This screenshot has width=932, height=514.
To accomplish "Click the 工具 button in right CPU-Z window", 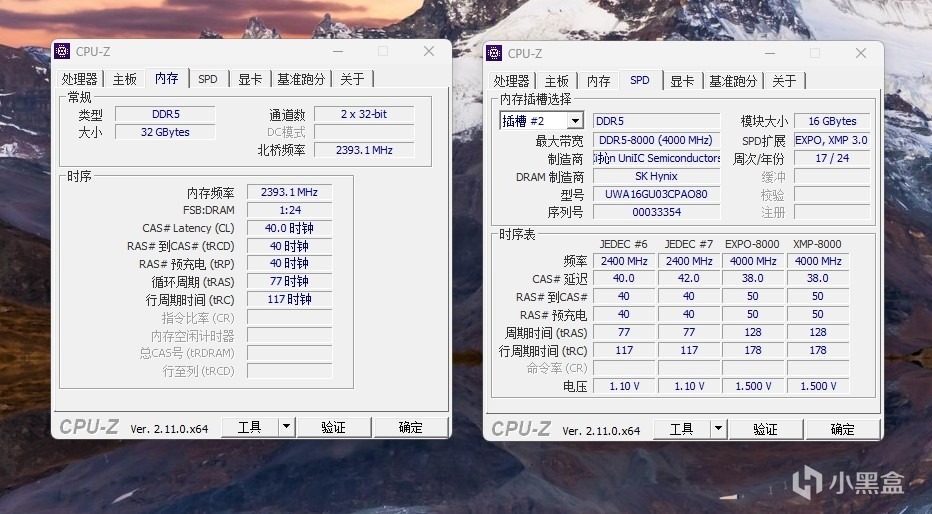I will pos(682,429).
